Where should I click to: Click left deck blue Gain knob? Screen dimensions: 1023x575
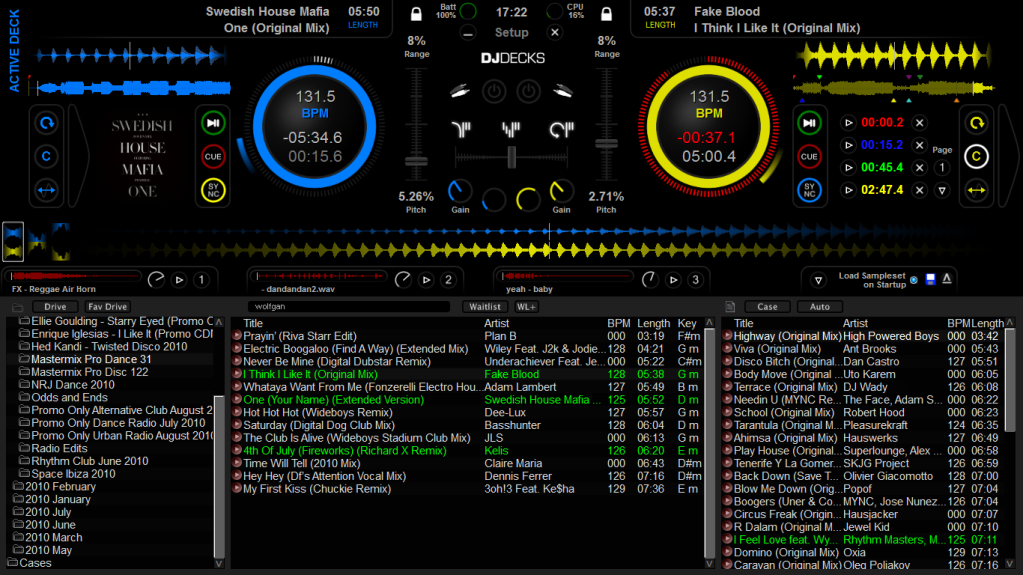pos(460,191)
